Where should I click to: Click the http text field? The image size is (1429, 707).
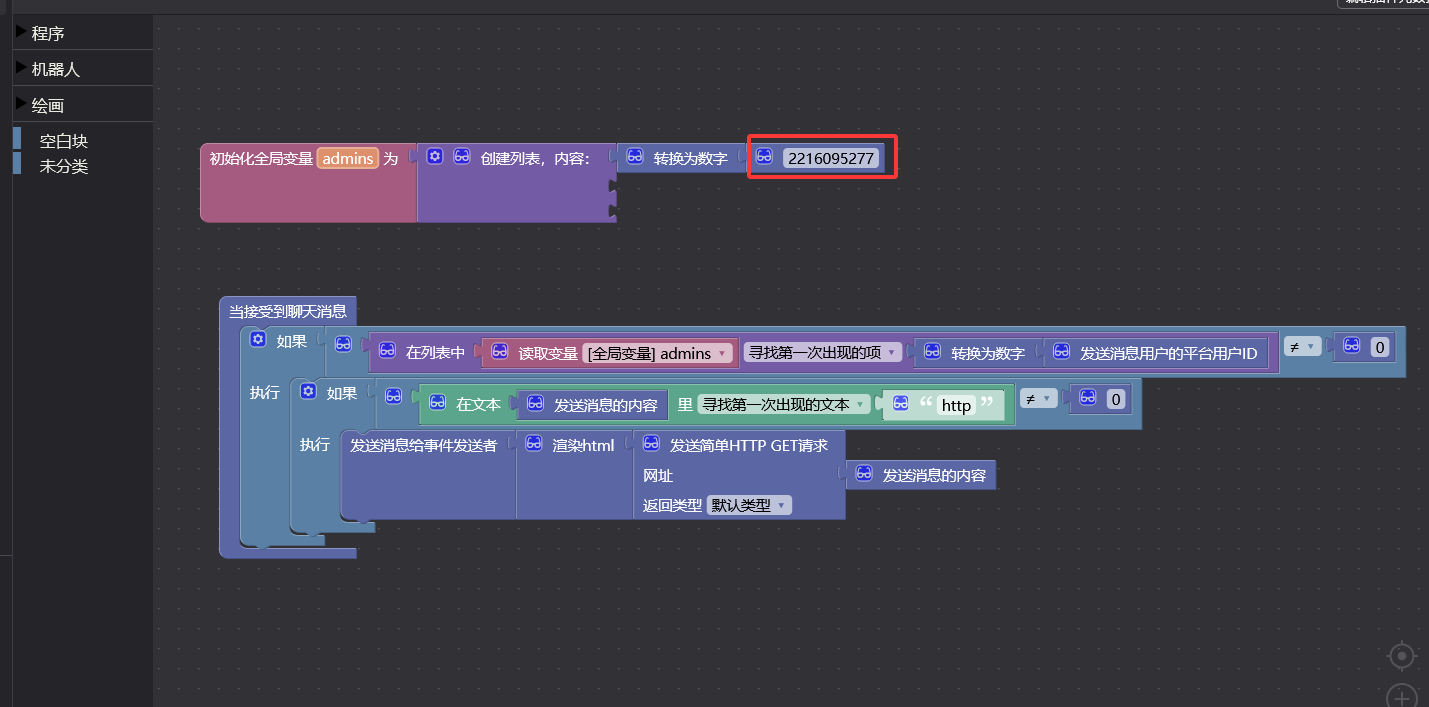coord(956,405)
